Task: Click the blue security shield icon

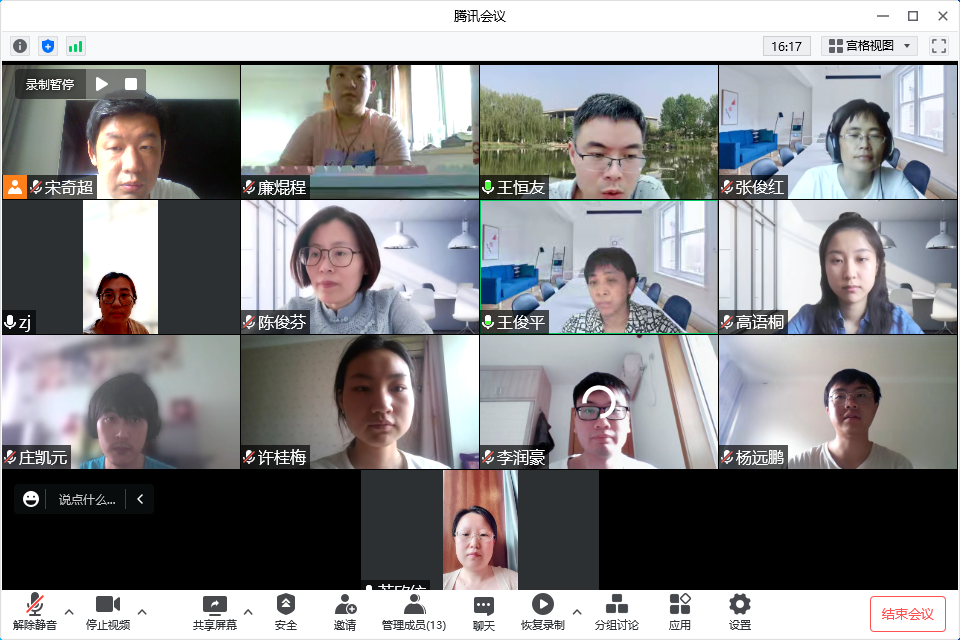Action: tap(48, 46)
